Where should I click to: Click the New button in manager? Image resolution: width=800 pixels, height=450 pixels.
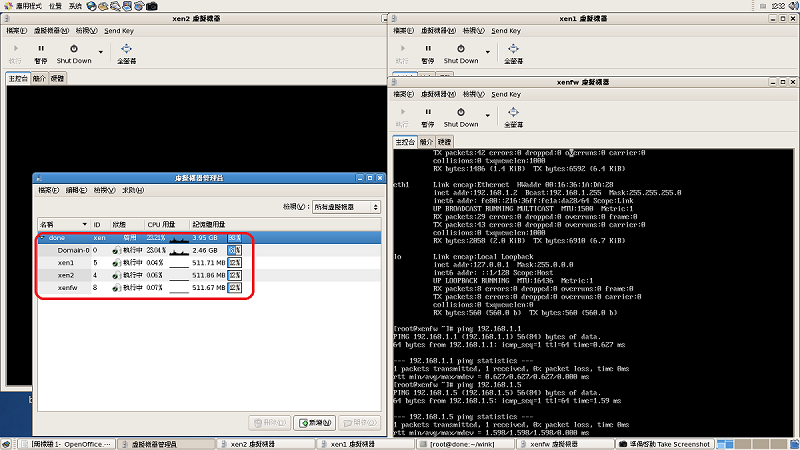[314, 423]
